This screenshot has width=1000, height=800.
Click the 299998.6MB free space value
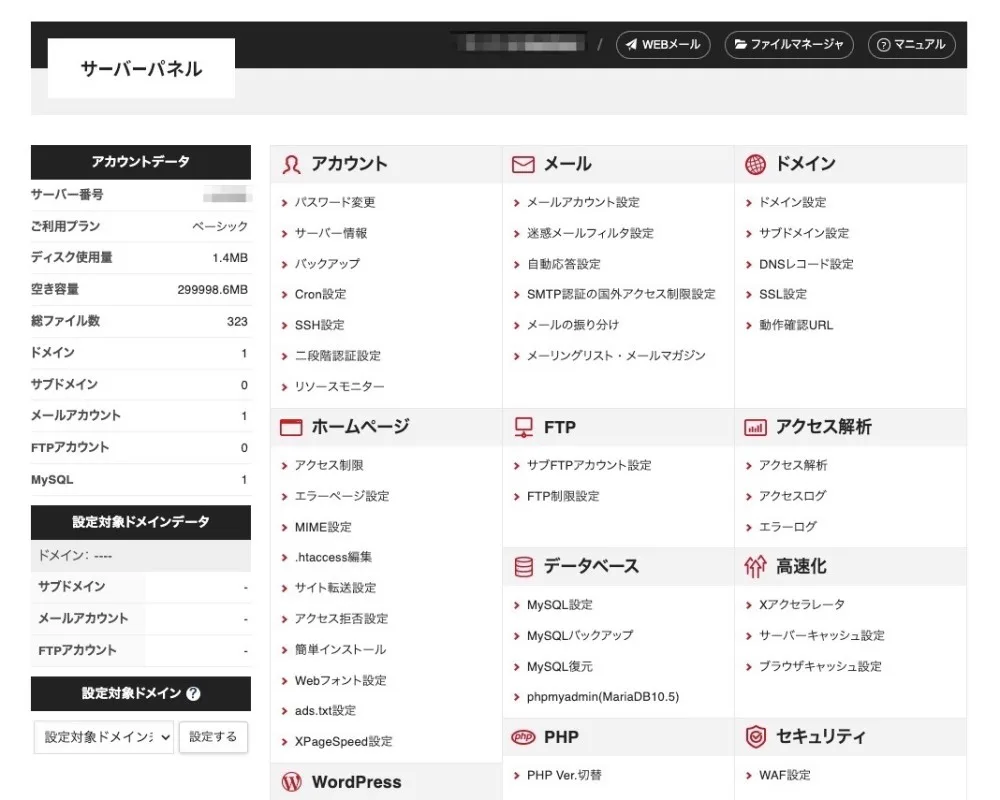212,290
